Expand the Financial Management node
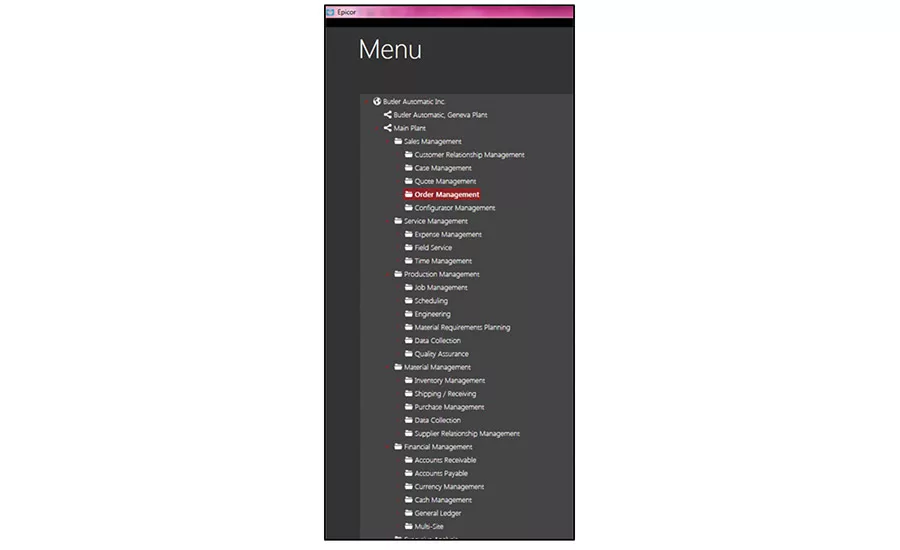This screenshot has width=900, height=550. [x=389, y=447]
